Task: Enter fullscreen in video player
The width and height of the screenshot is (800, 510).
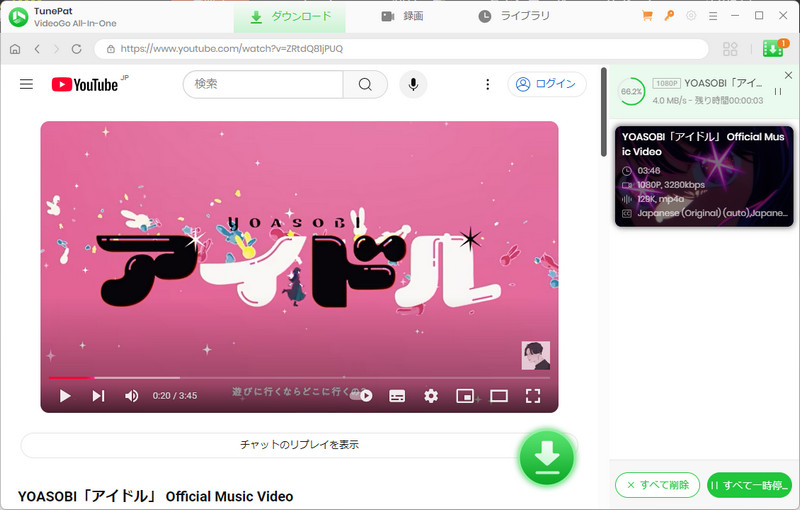Action: [x=533, y=396]
